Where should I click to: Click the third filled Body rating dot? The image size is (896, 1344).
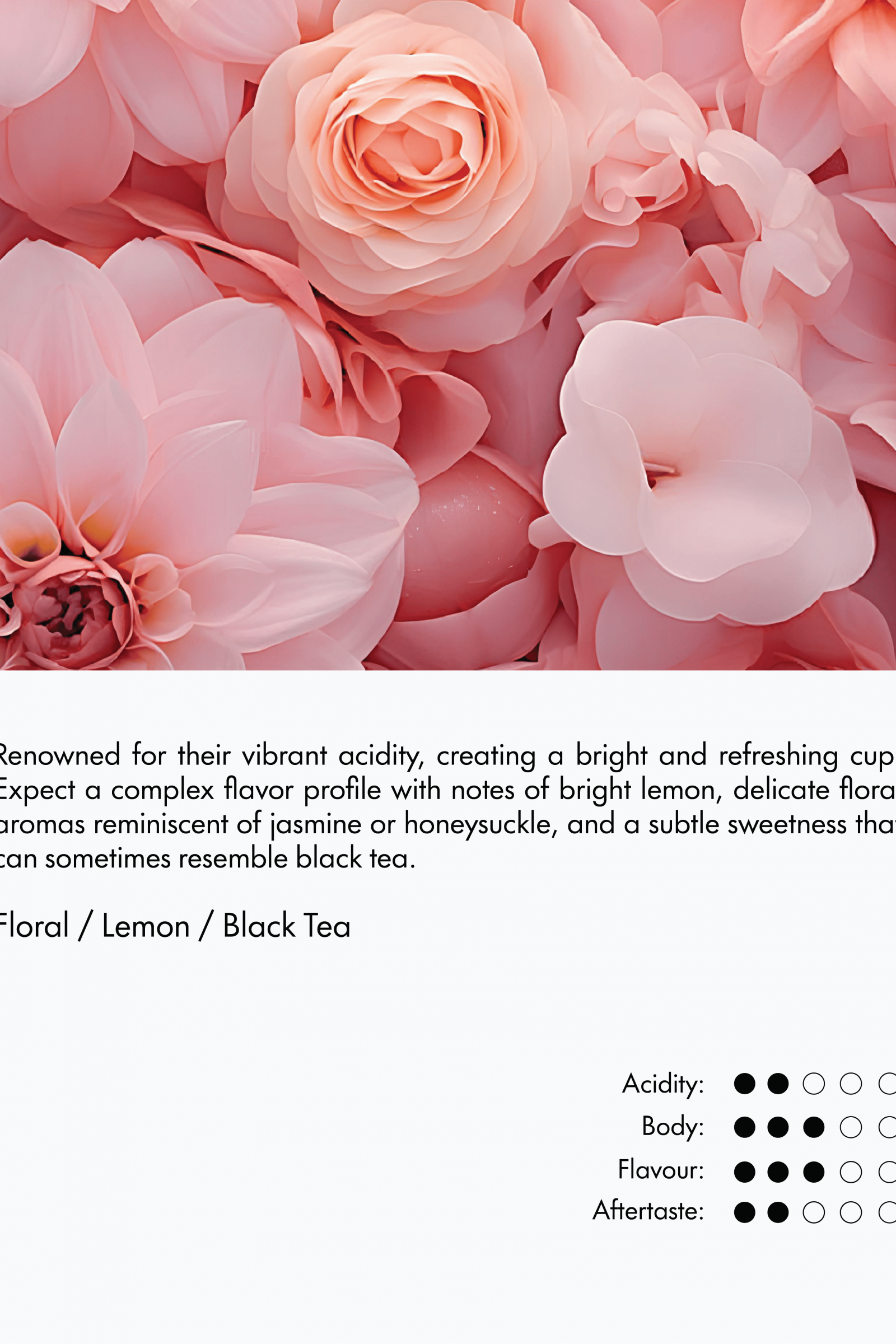[814, 1127]
